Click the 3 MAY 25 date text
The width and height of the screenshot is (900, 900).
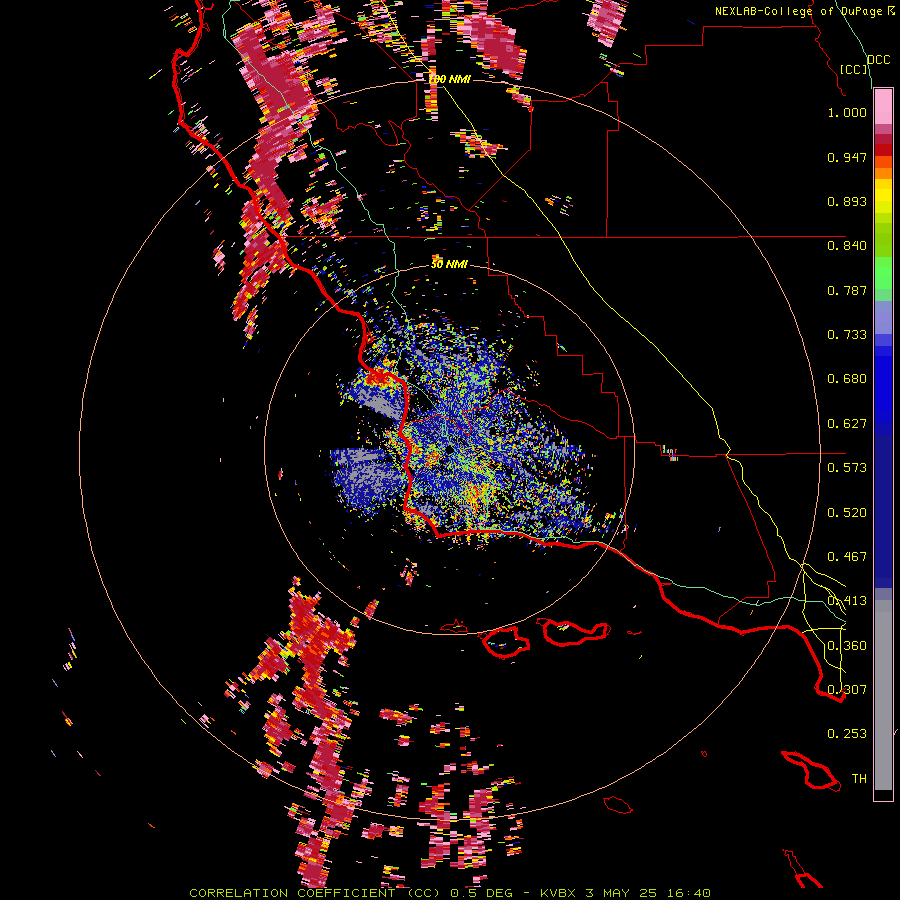click(621, 893)
